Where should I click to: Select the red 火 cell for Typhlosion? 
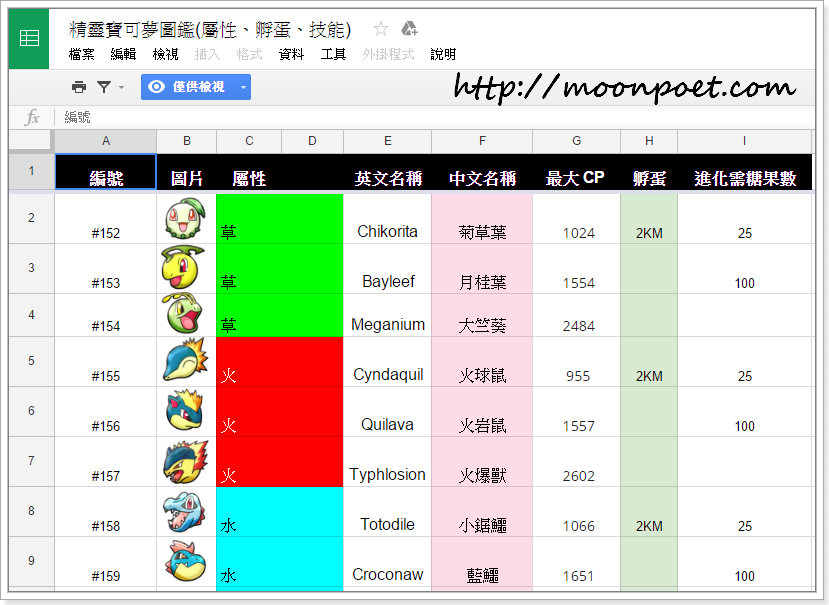click(x=279, y=462)
